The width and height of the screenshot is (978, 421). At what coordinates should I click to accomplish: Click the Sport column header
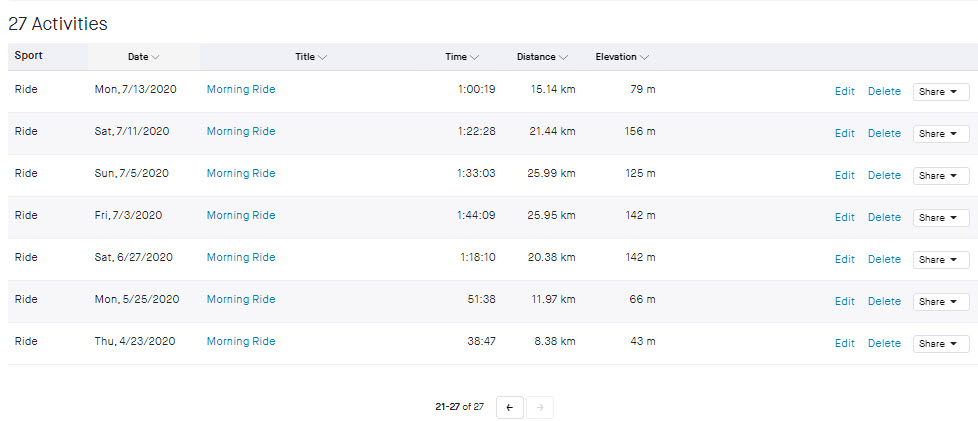pos(29,56)
